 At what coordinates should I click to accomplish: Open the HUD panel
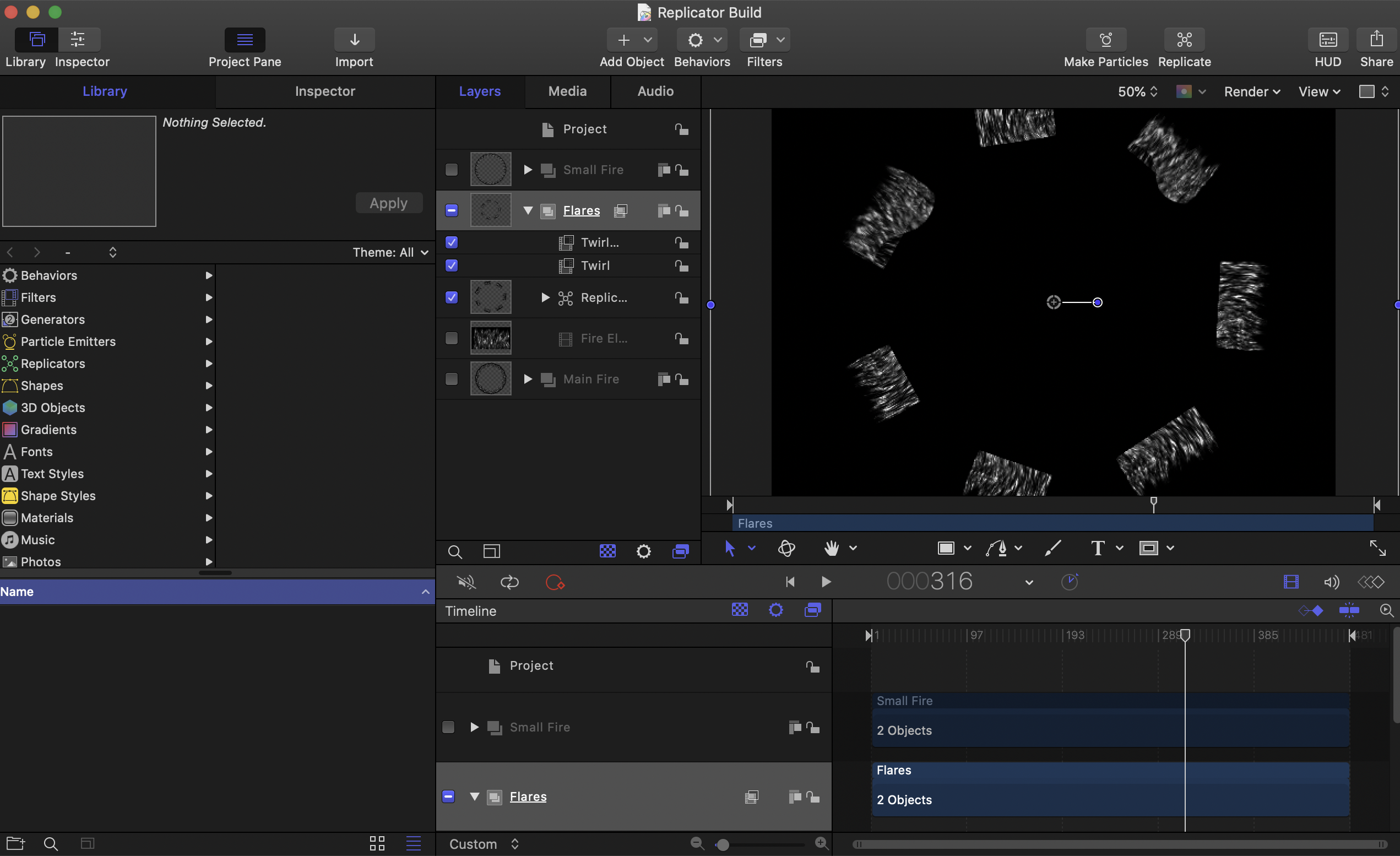1328,40
